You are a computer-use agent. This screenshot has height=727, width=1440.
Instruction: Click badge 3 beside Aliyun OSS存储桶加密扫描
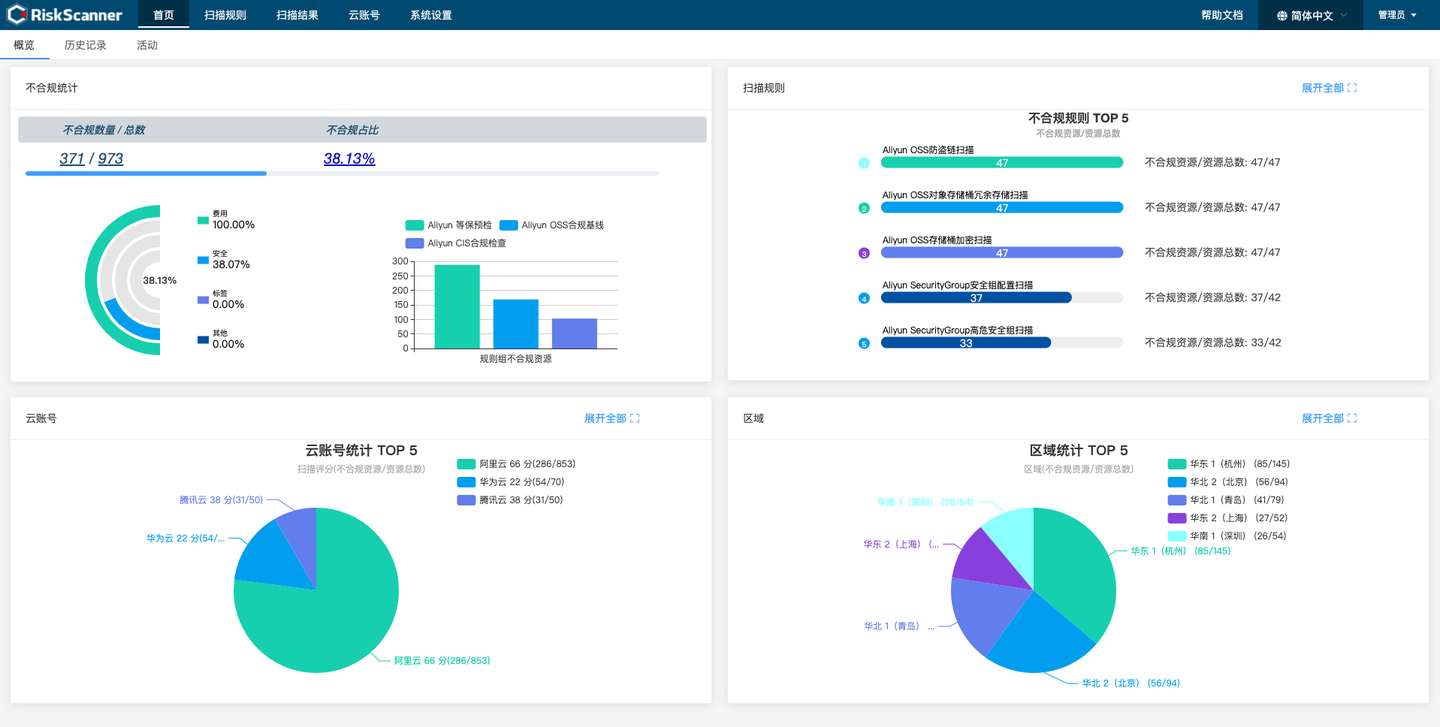click(864, 252)
